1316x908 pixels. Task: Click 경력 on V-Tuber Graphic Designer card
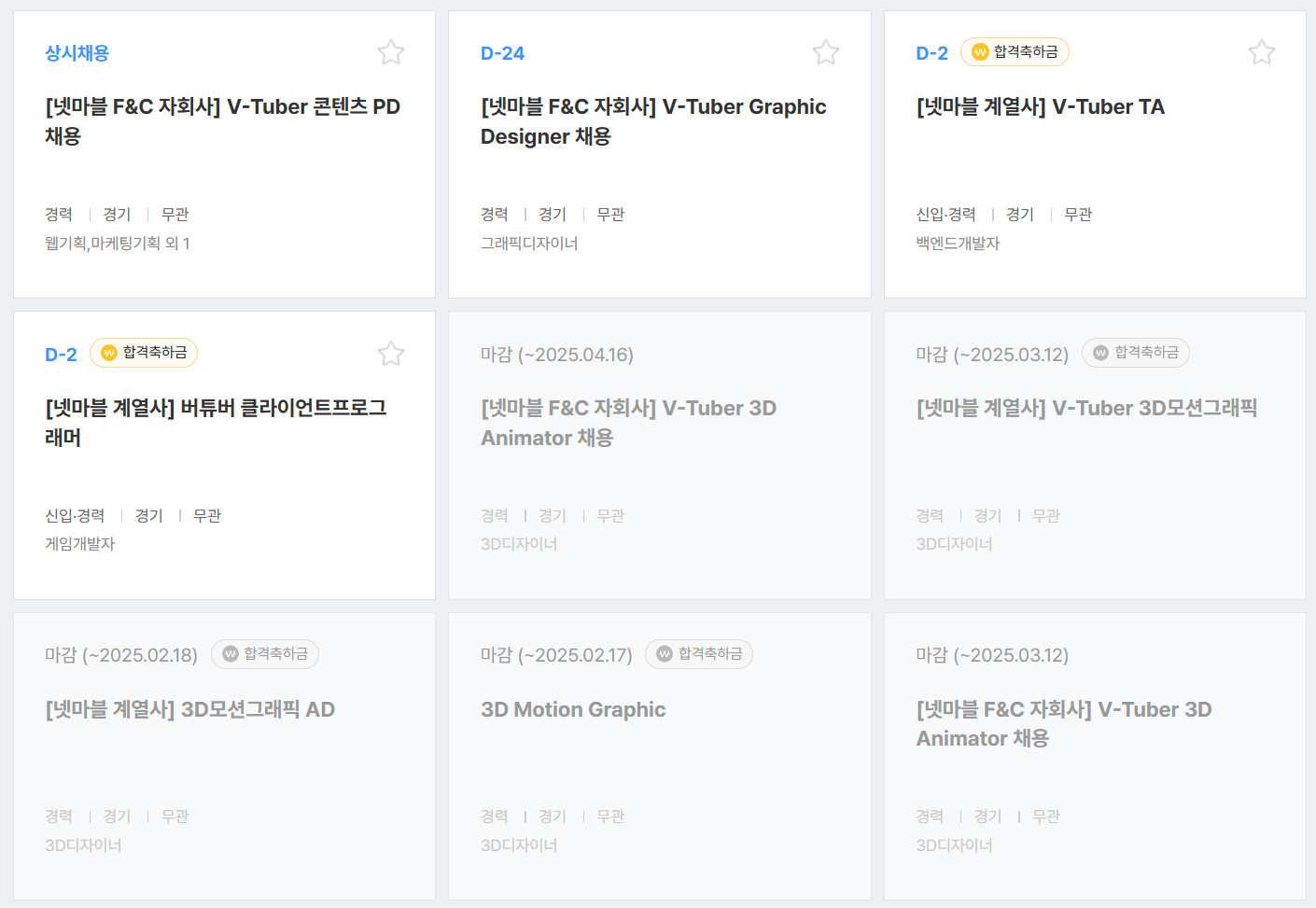[495, 215]
